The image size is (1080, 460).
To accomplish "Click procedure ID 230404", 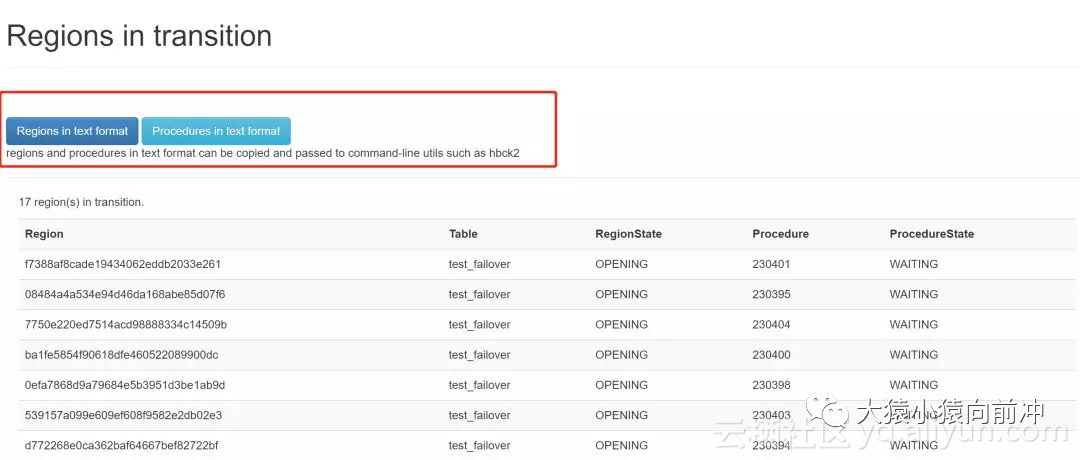I will [x=771, y=324].
